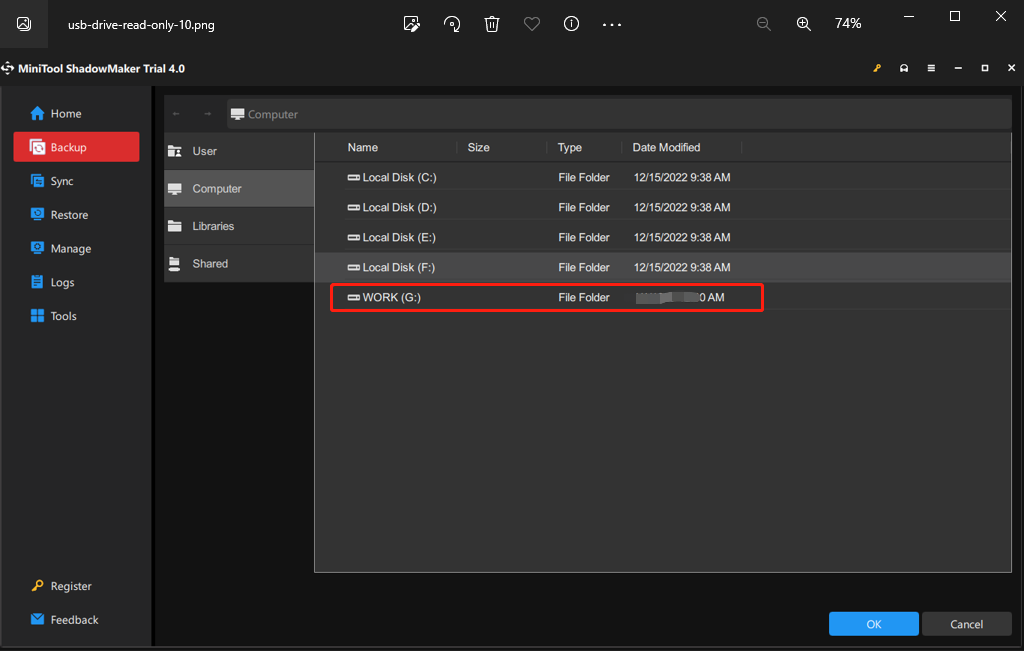
Task: Click the back navigation arrow
Action: click(x=176, y=114)
